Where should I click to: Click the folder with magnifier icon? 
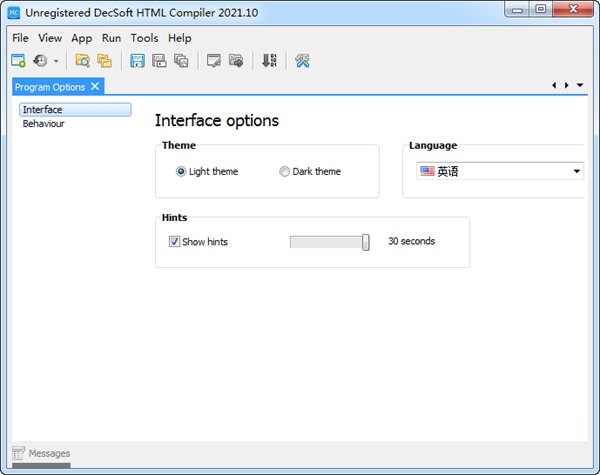click(x=83, y=61)
